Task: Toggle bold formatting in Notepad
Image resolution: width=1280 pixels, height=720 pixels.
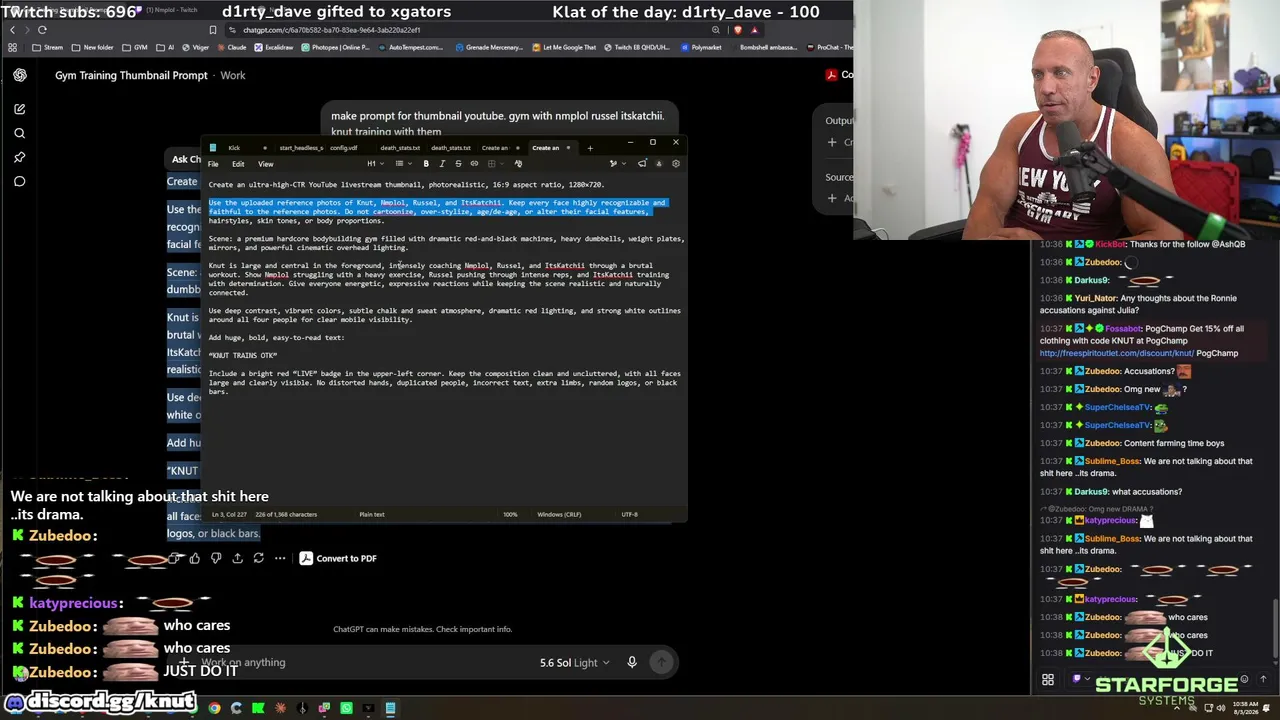Action: tap(426, 164)
